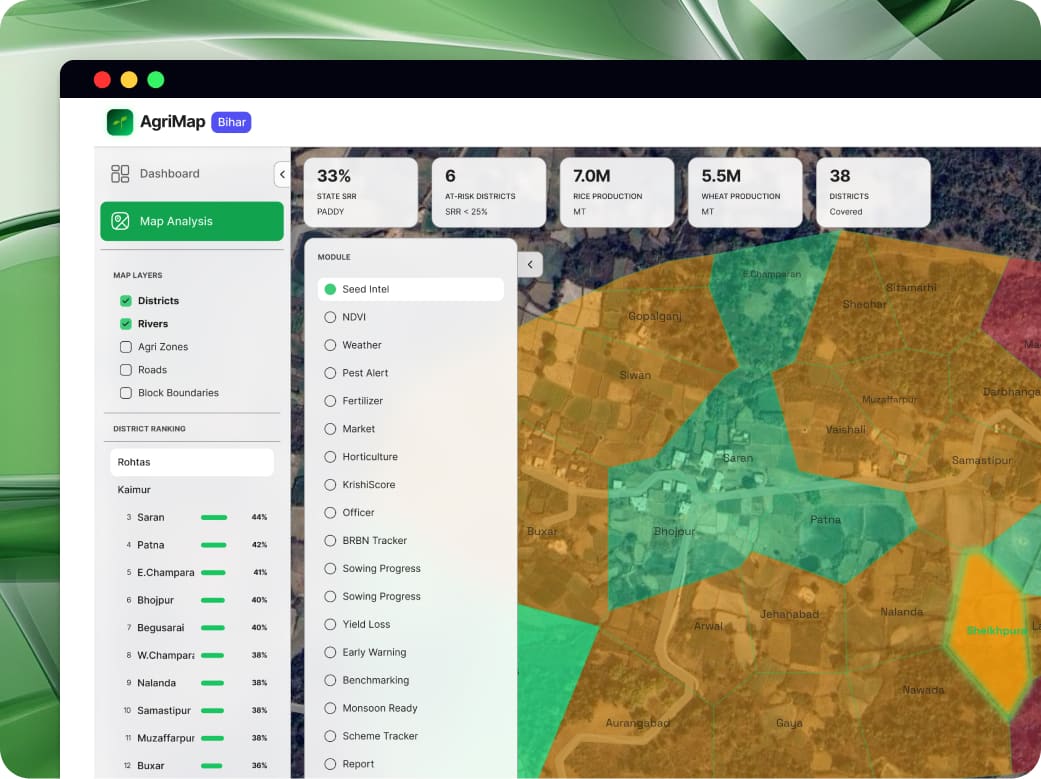Viewport: 1041px width, 779px height.
Task: Select Samastipur ranking row
Action: tap(192, 711)
